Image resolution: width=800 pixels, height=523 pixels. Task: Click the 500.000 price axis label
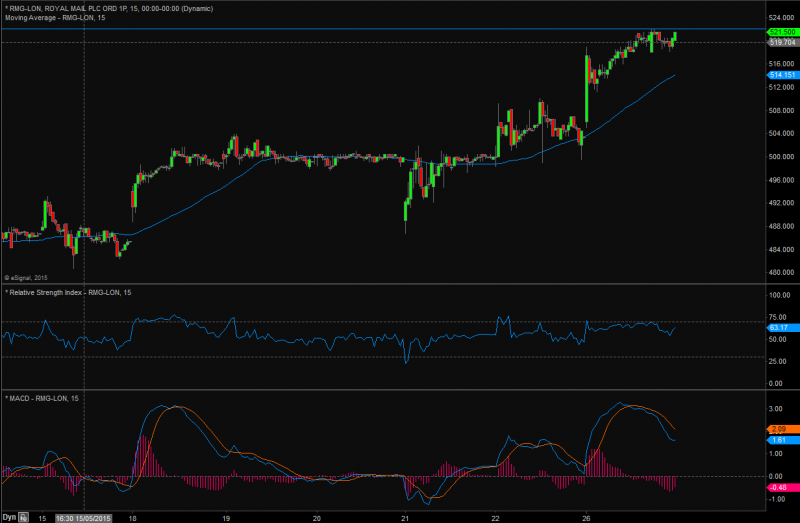click(781, 157)
